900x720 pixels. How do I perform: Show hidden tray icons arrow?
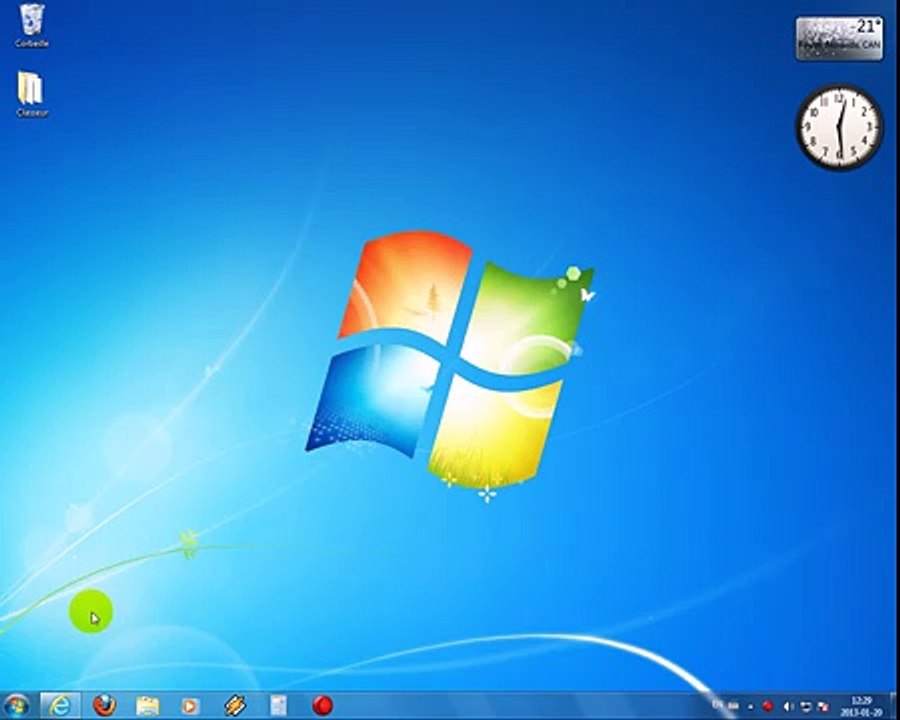pyautogui.click(x=750, y=707)
